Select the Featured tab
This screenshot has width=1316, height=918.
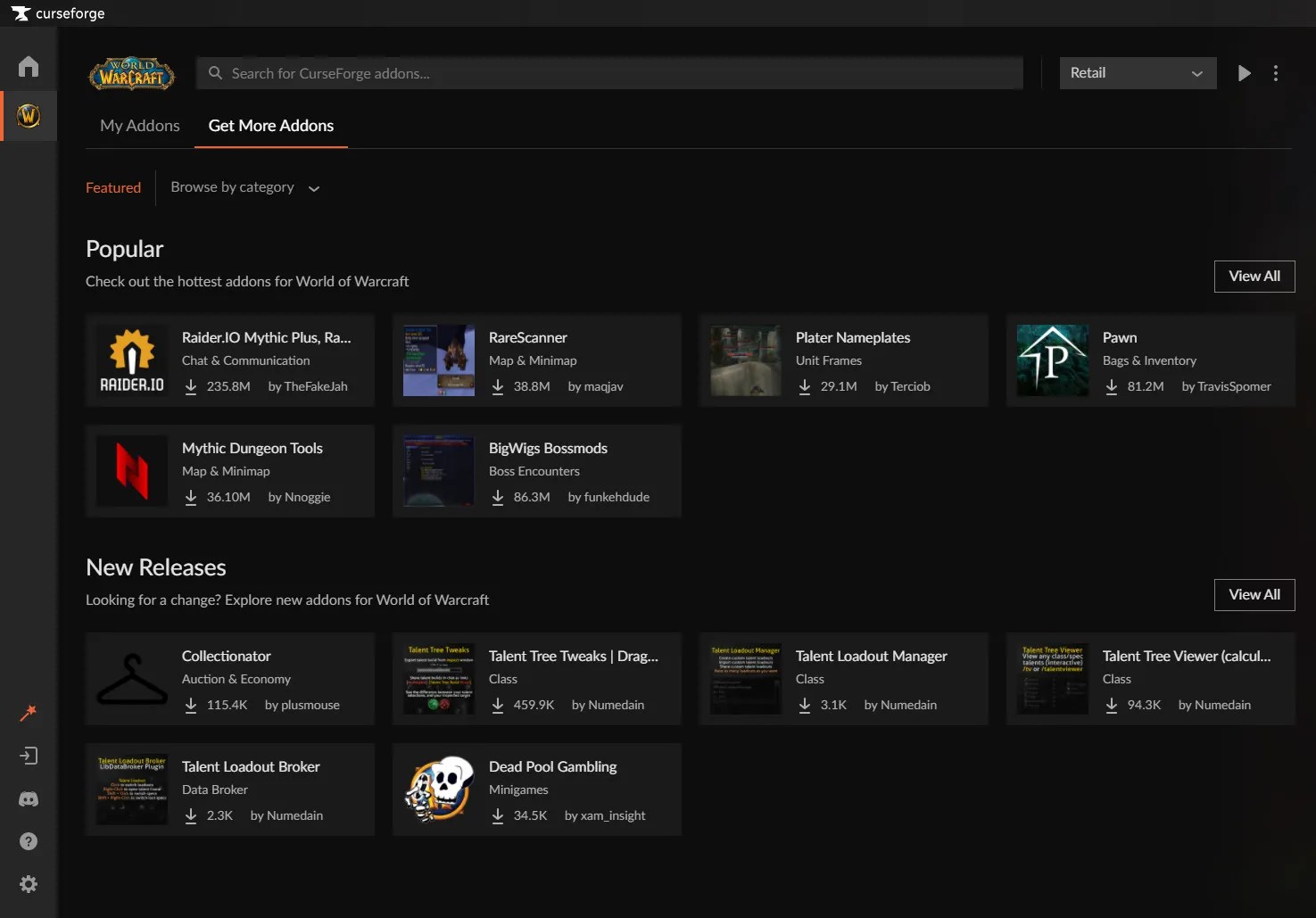[x=112, y=187]
